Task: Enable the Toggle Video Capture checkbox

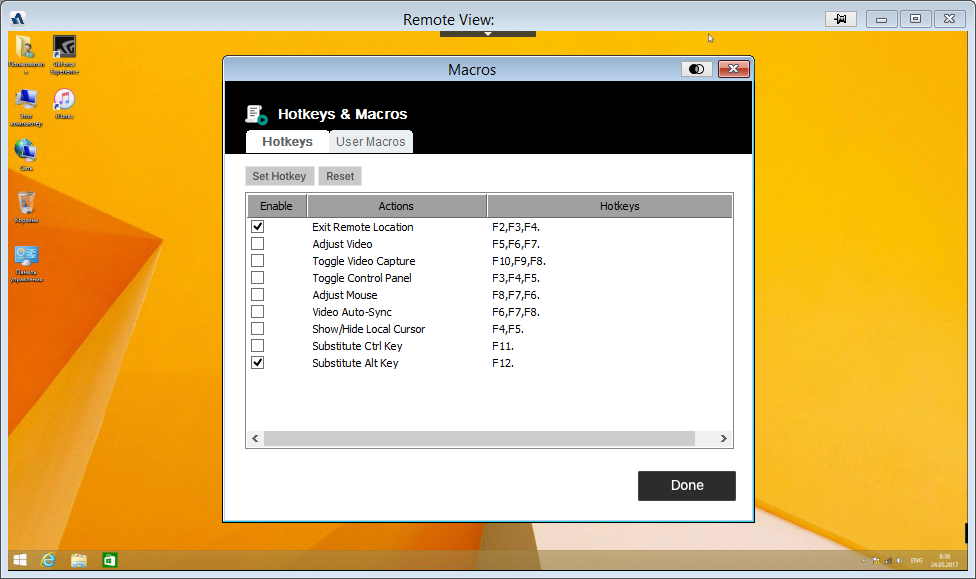Action: point(258,260)
